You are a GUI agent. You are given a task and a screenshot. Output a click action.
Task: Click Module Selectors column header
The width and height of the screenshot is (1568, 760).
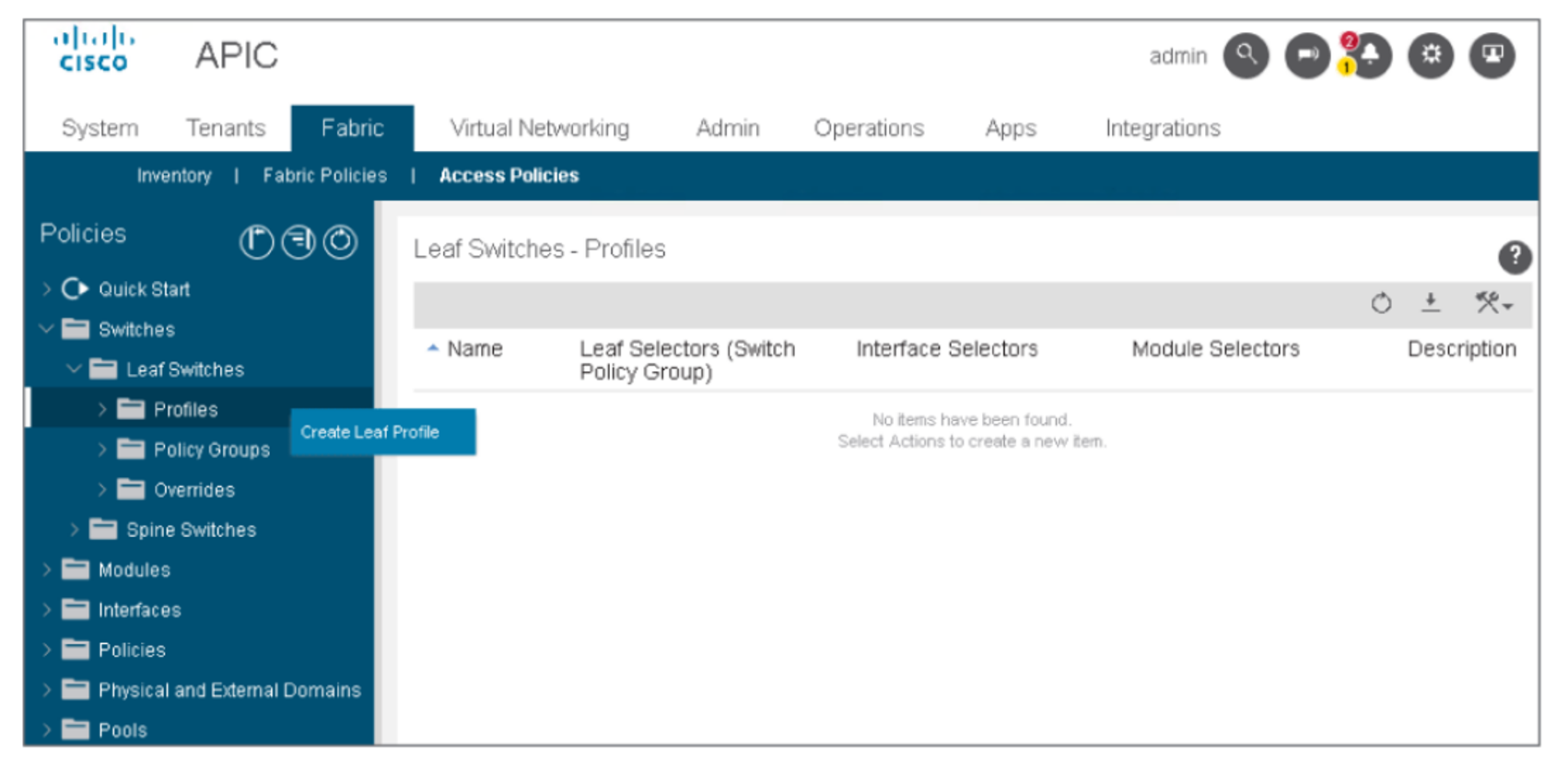[x=1215, y=349]
